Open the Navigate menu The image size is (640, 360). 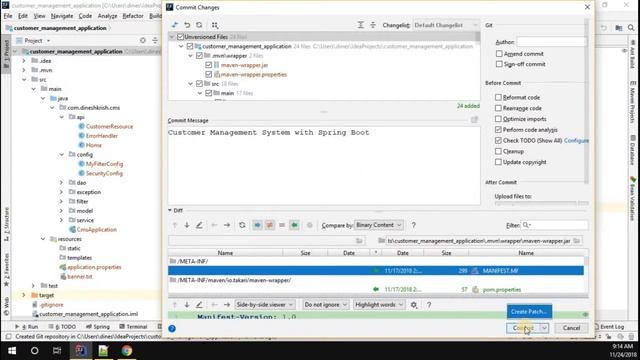(x=62, y=16)
